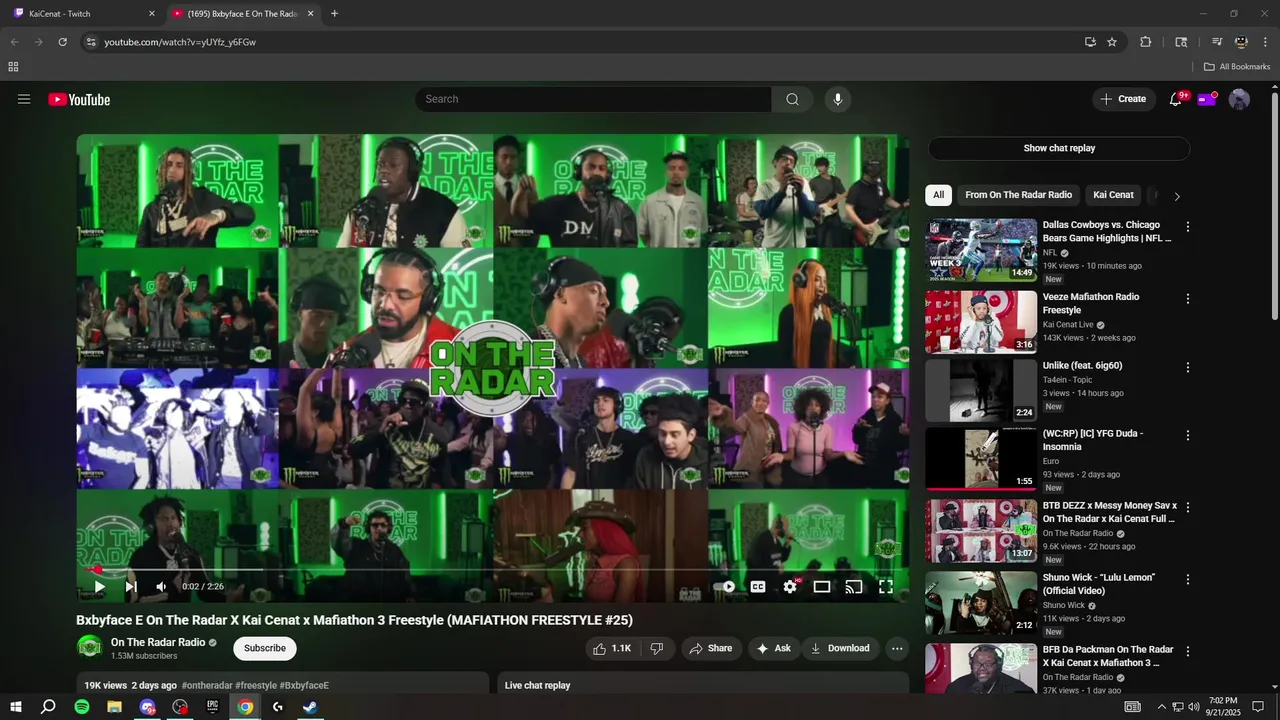Open options for Unlike (feat. 6ig60)

[1188, 368]
